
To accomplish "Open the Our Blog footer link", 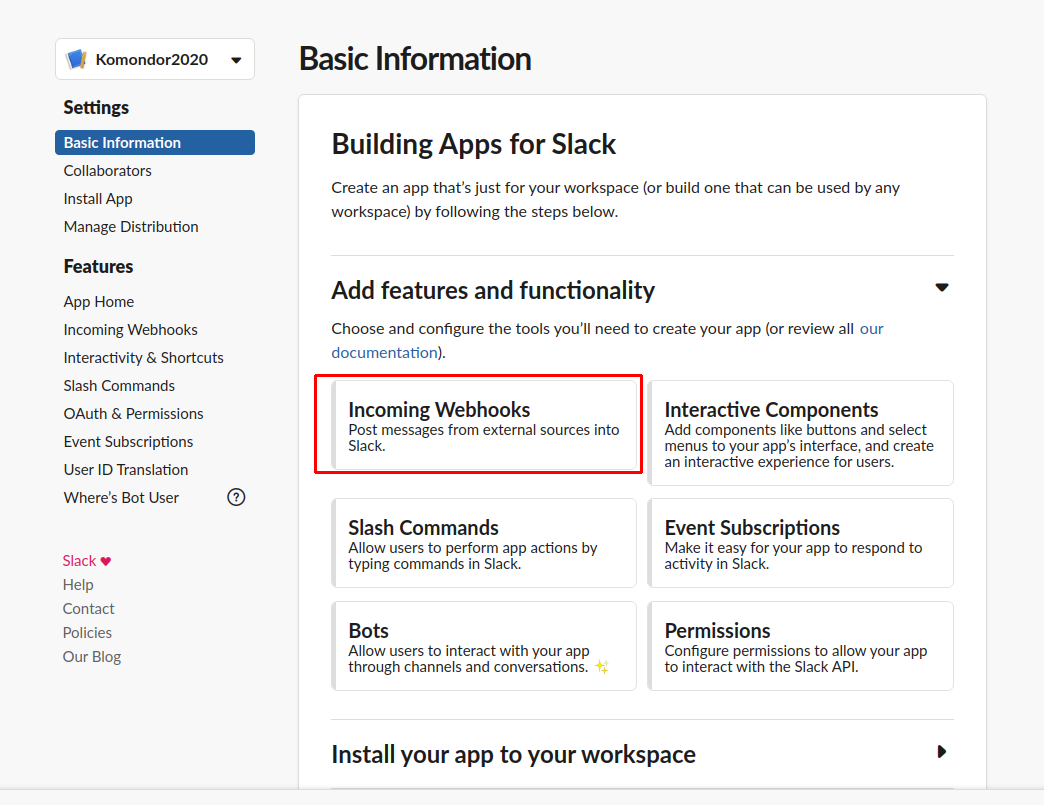I will coord(92,657).
